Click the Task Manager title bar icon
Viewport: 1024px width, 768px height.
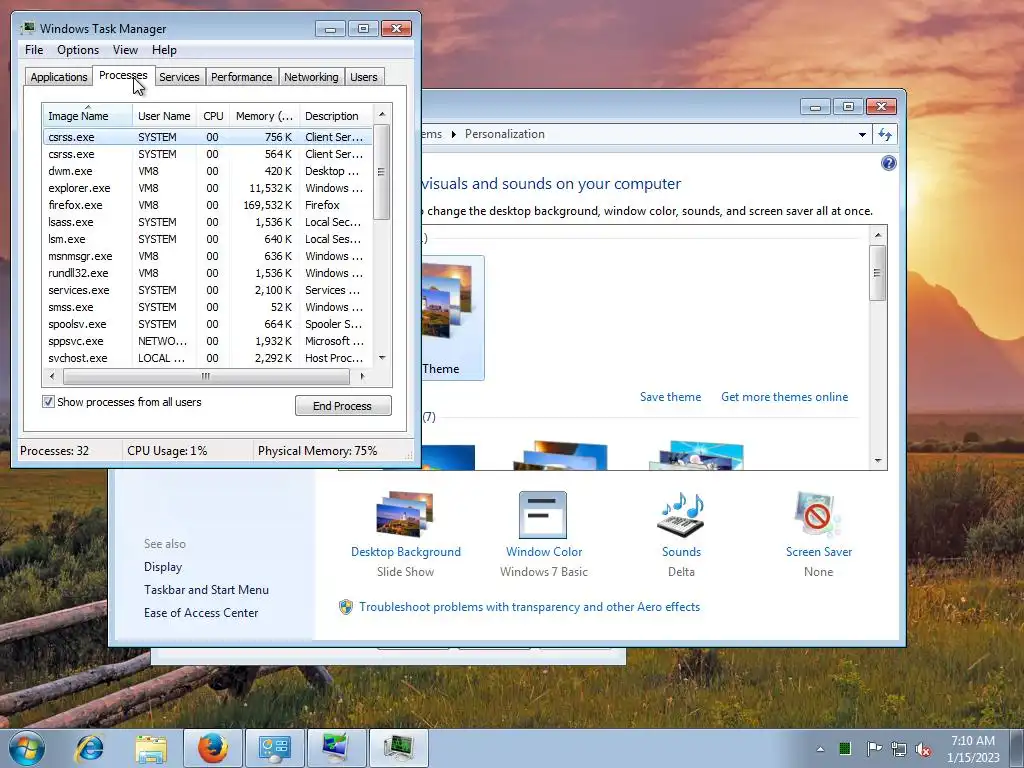27,28
